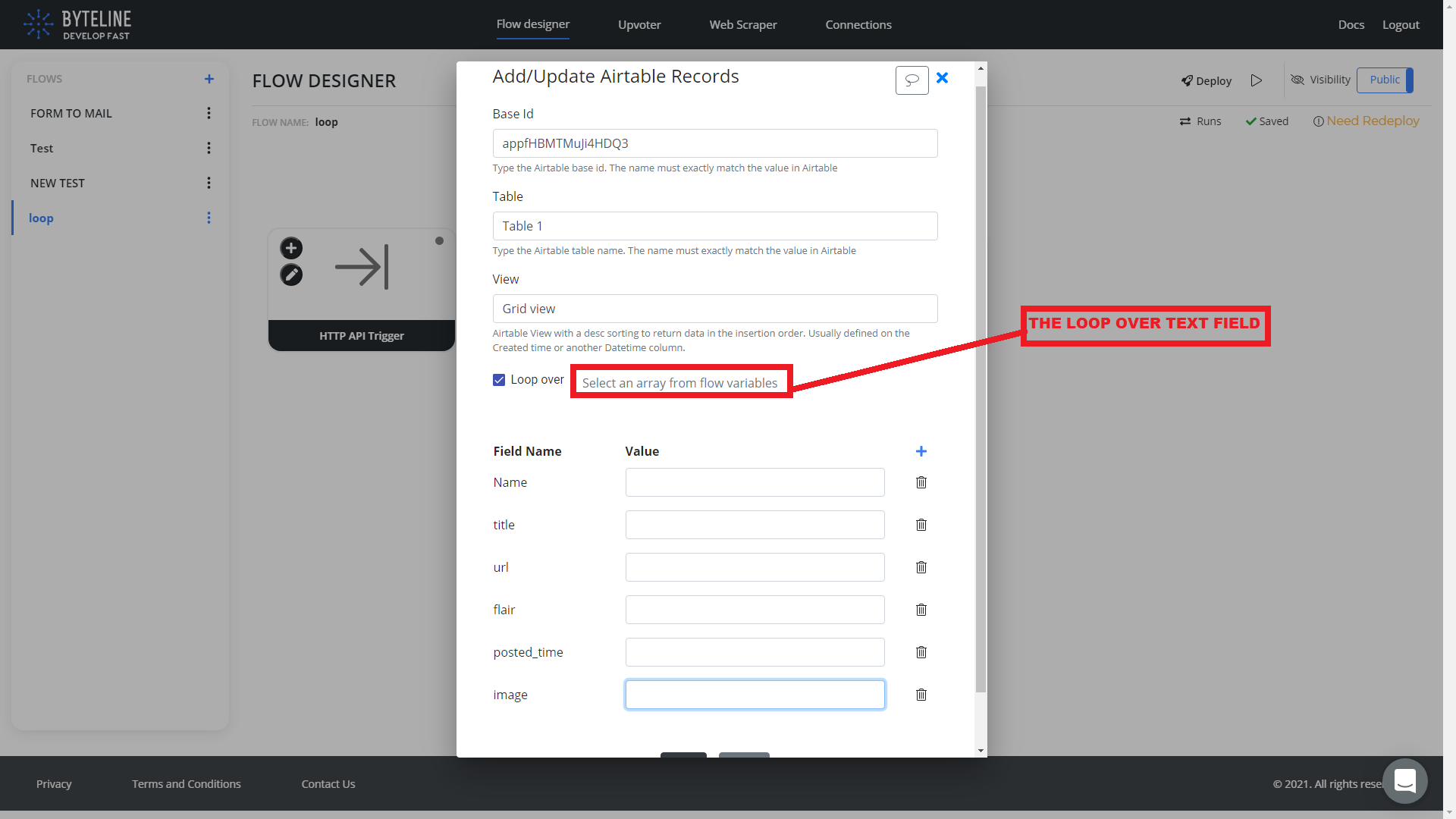1456x819 pixels.
Task: Click the title value input
Action: pos(755,525)
